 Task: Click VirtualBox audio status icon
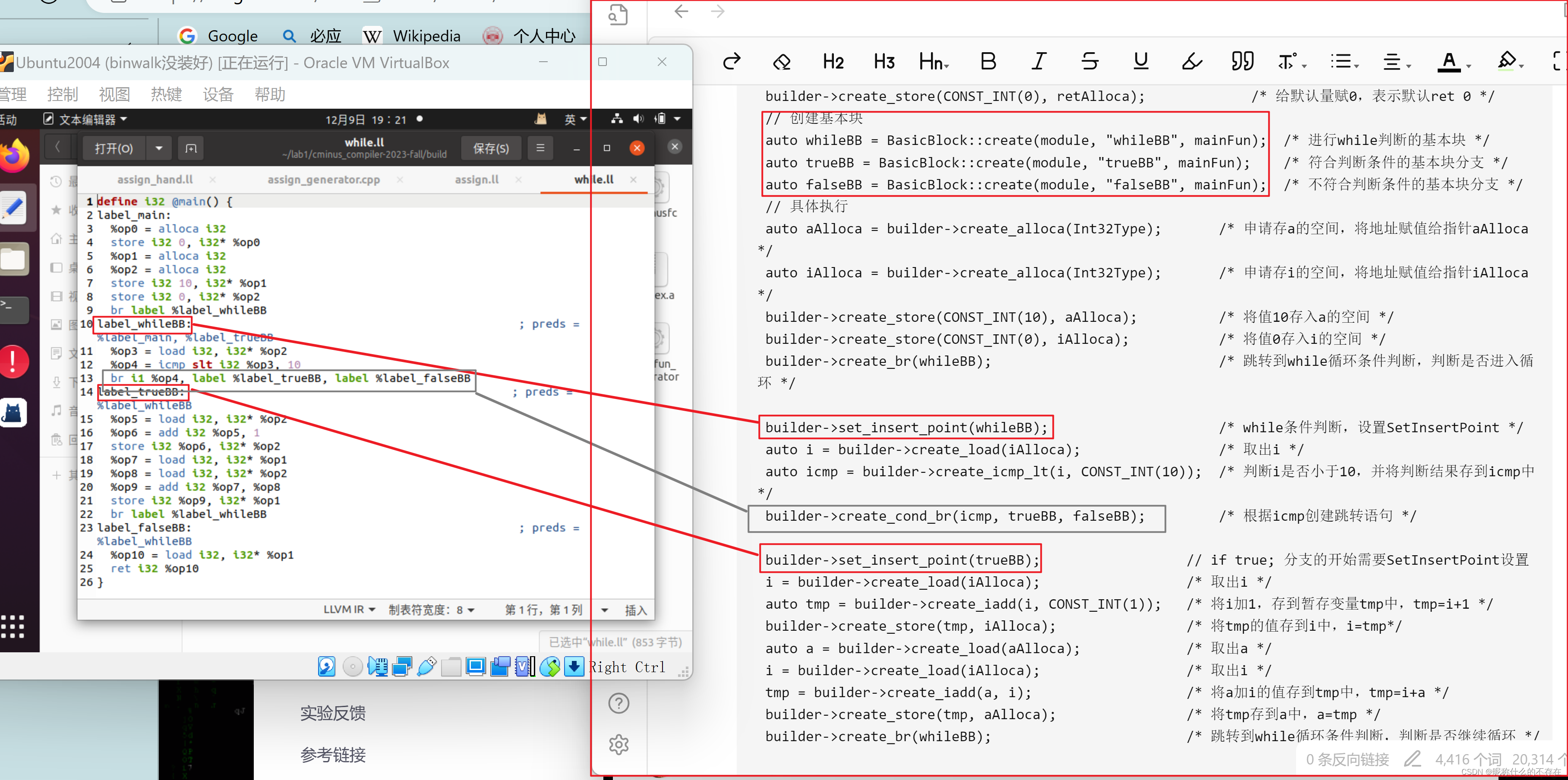[x=377, y=667]
